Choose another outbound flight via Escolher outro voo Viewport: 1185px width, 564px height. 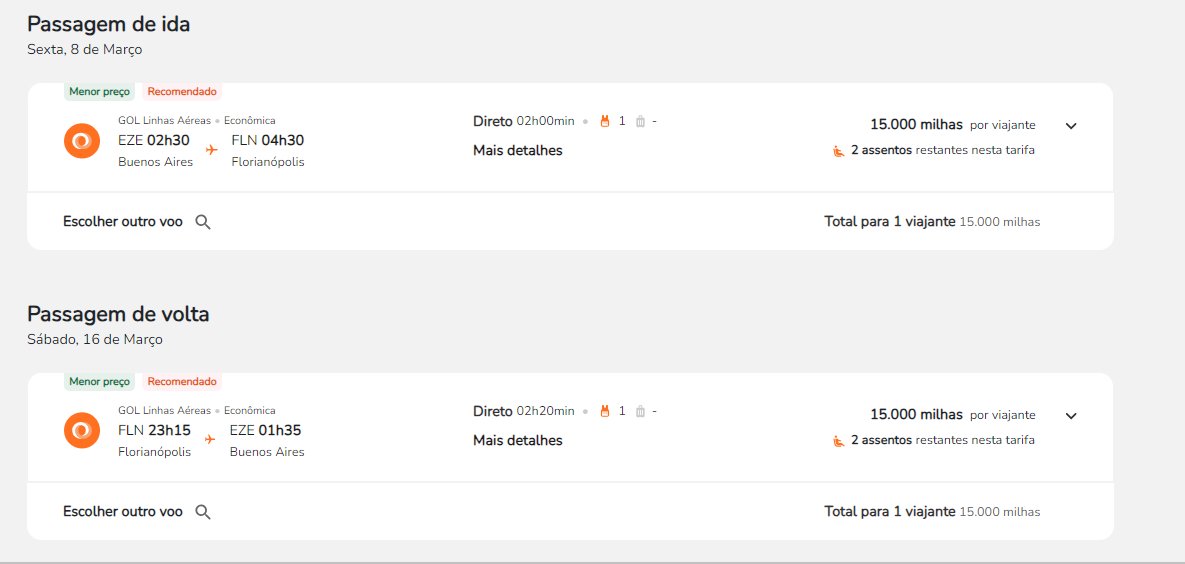(122, 222)
